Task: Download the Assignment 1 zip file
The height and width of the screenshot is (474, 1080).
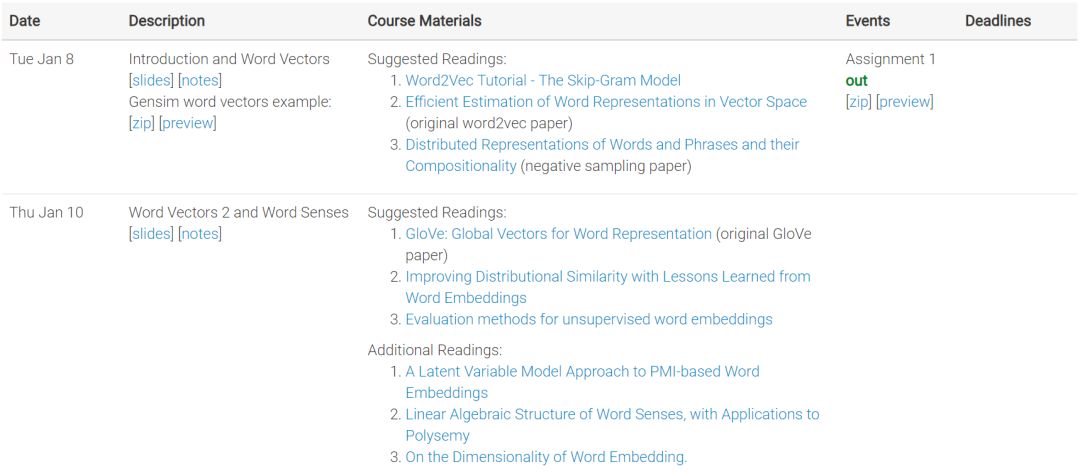Action: [858, 102]
